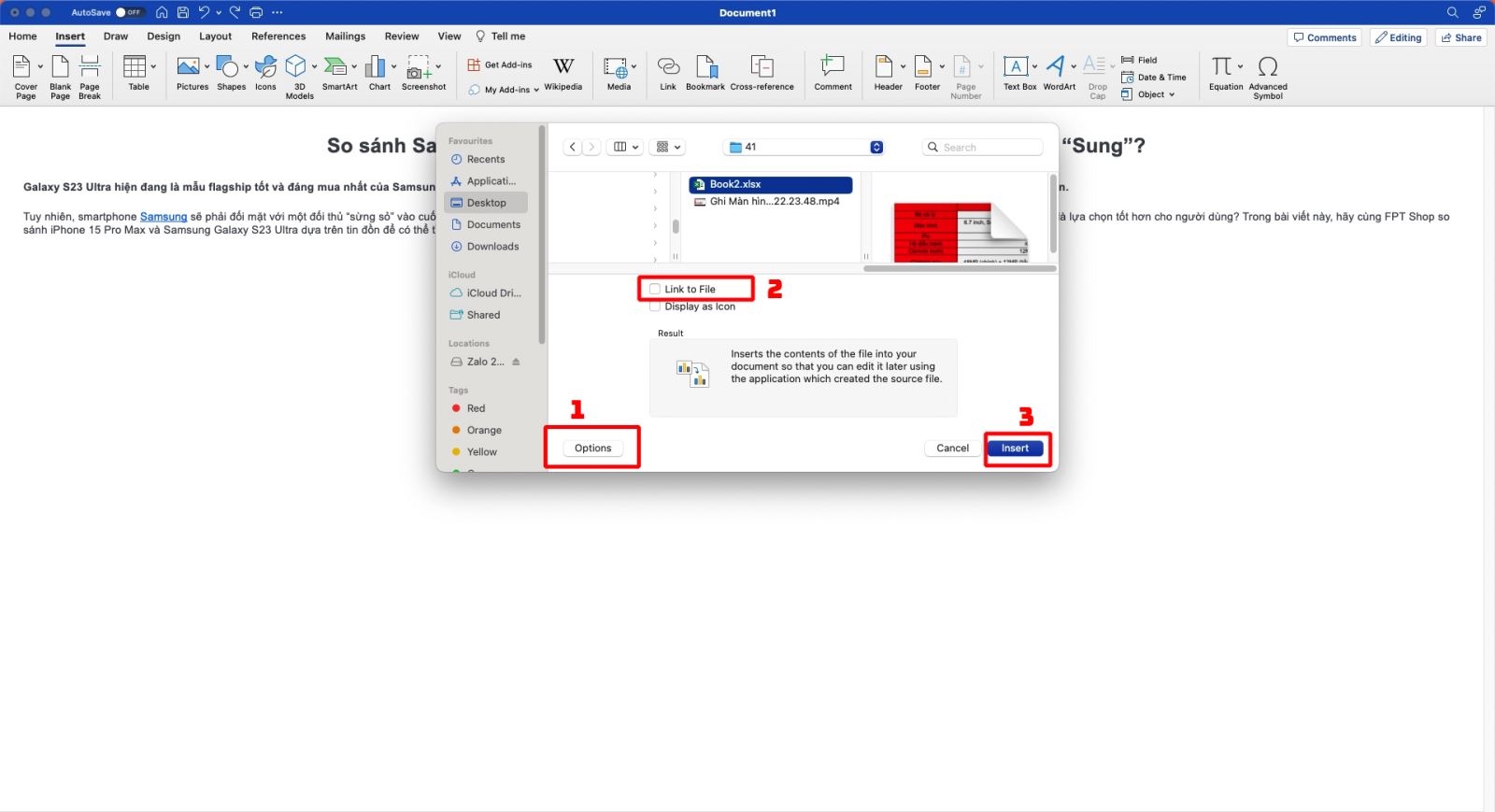Open the grouping options dropdown in dialog

[x=667, y=147]
